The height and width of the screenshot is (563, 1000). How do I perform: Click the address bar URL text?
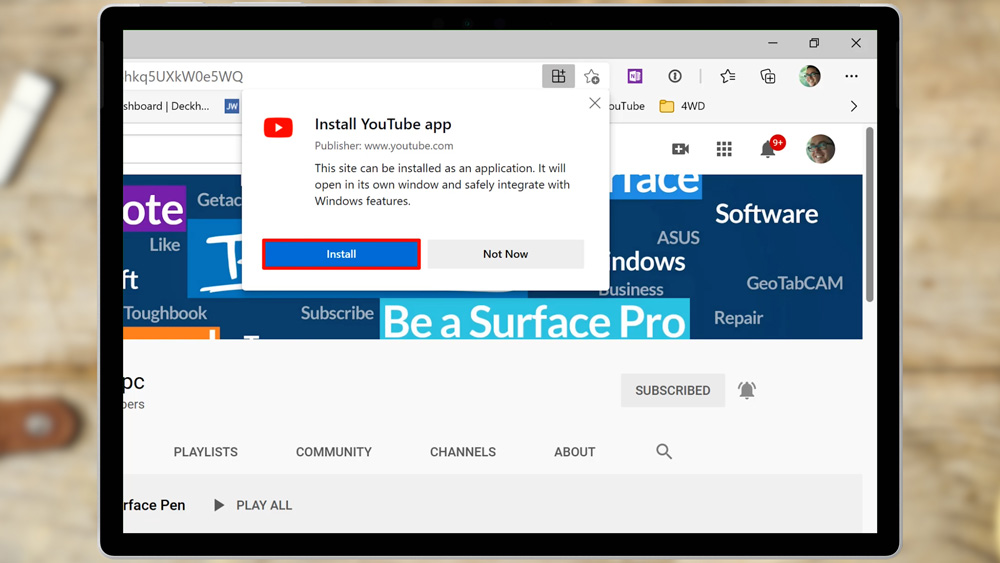[183, 77]
